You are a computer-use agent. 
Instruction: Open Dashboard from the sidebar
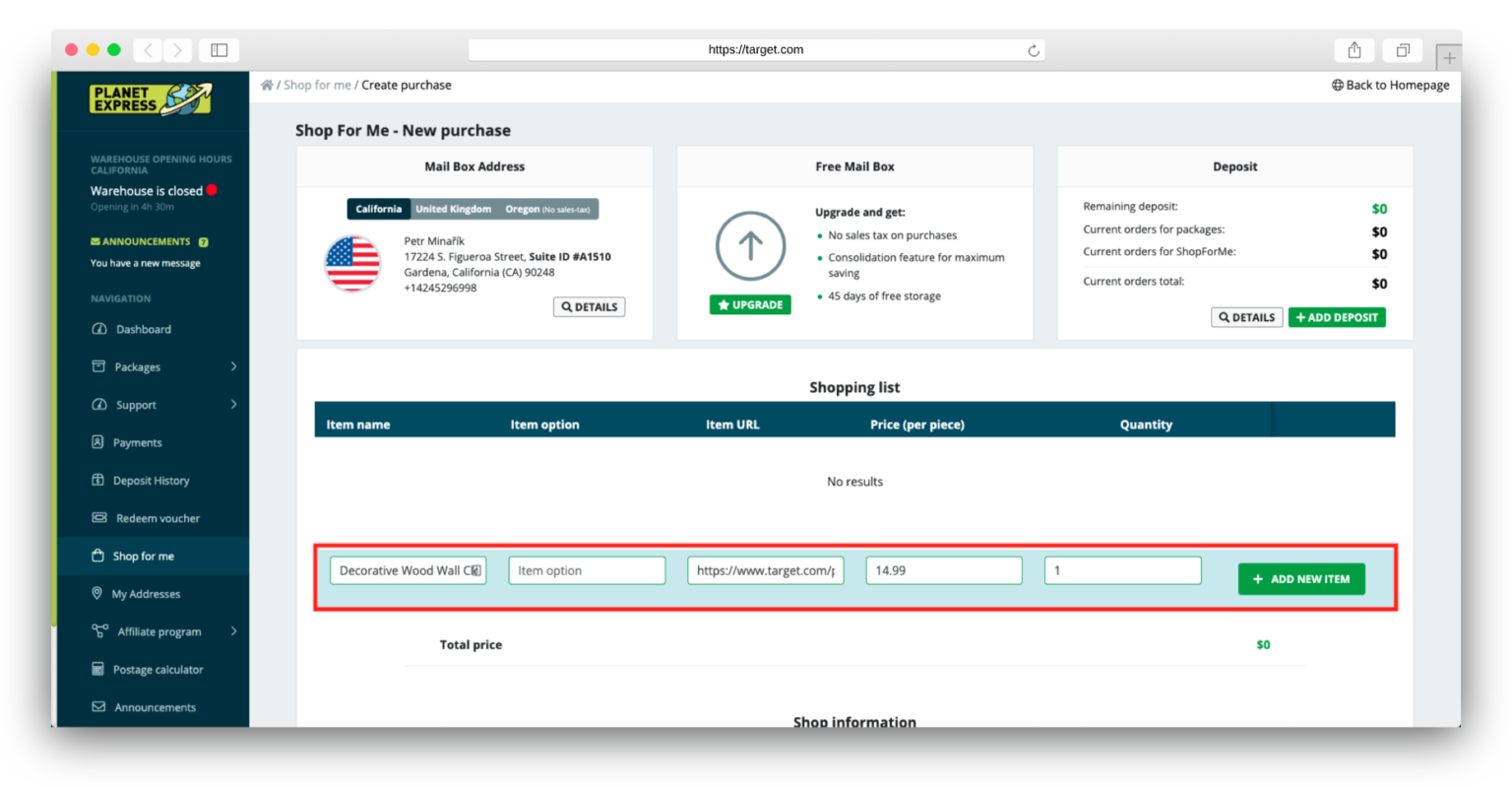tap(143, 329)
